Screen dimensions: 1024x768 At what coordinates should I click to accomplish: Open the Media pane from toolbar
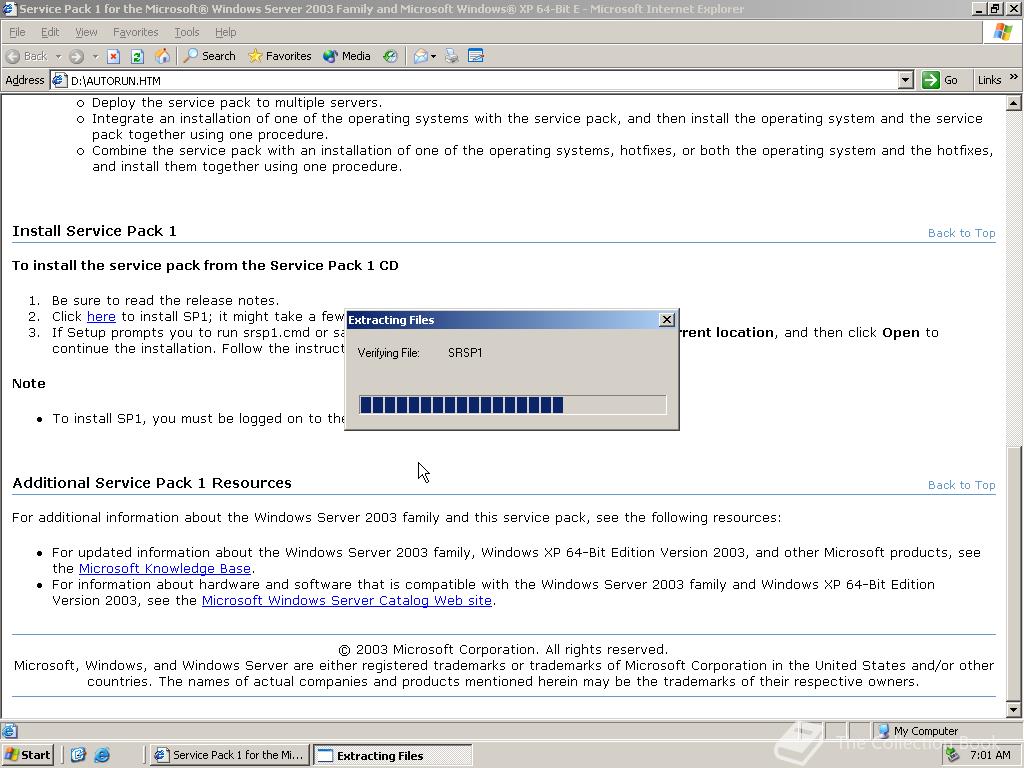tap(347, 56)
